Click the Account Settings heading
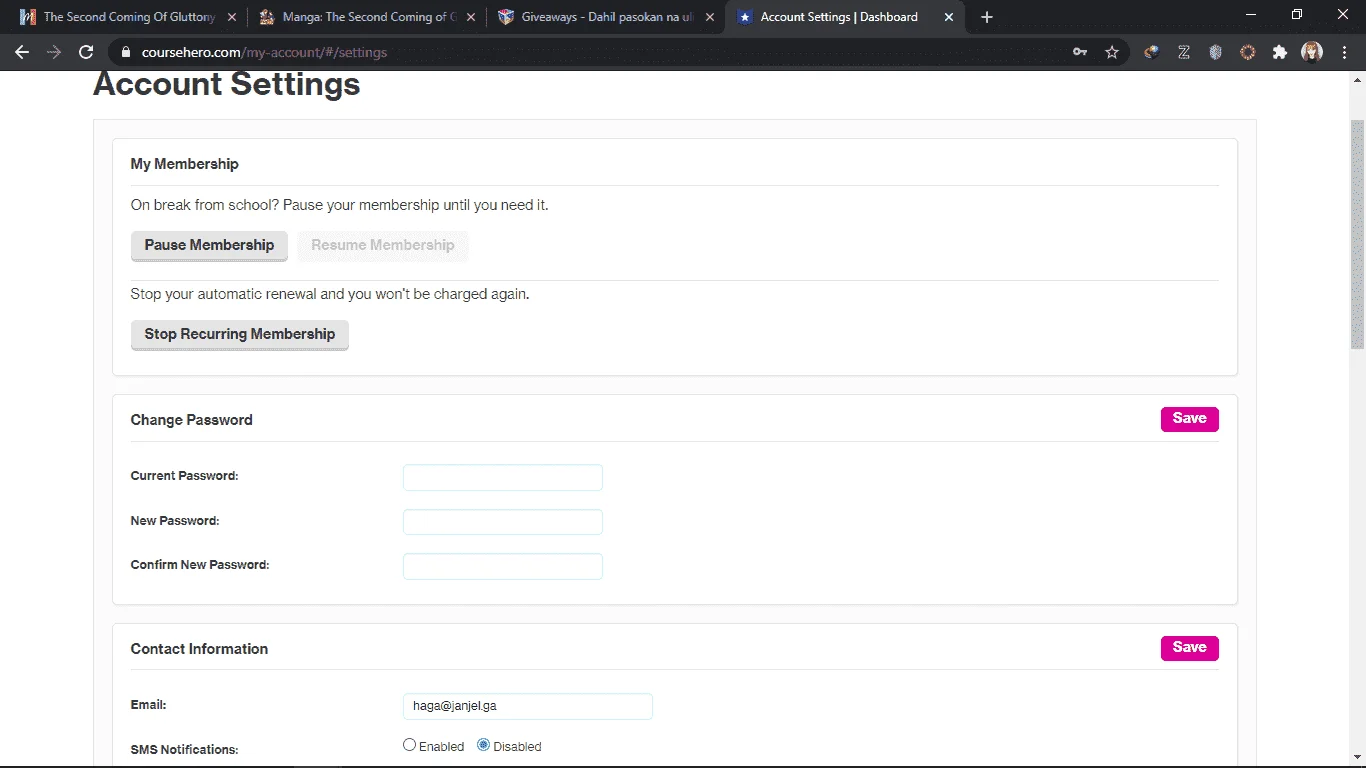Screen dimensions: 1366x768 click(x=227, y=84)
